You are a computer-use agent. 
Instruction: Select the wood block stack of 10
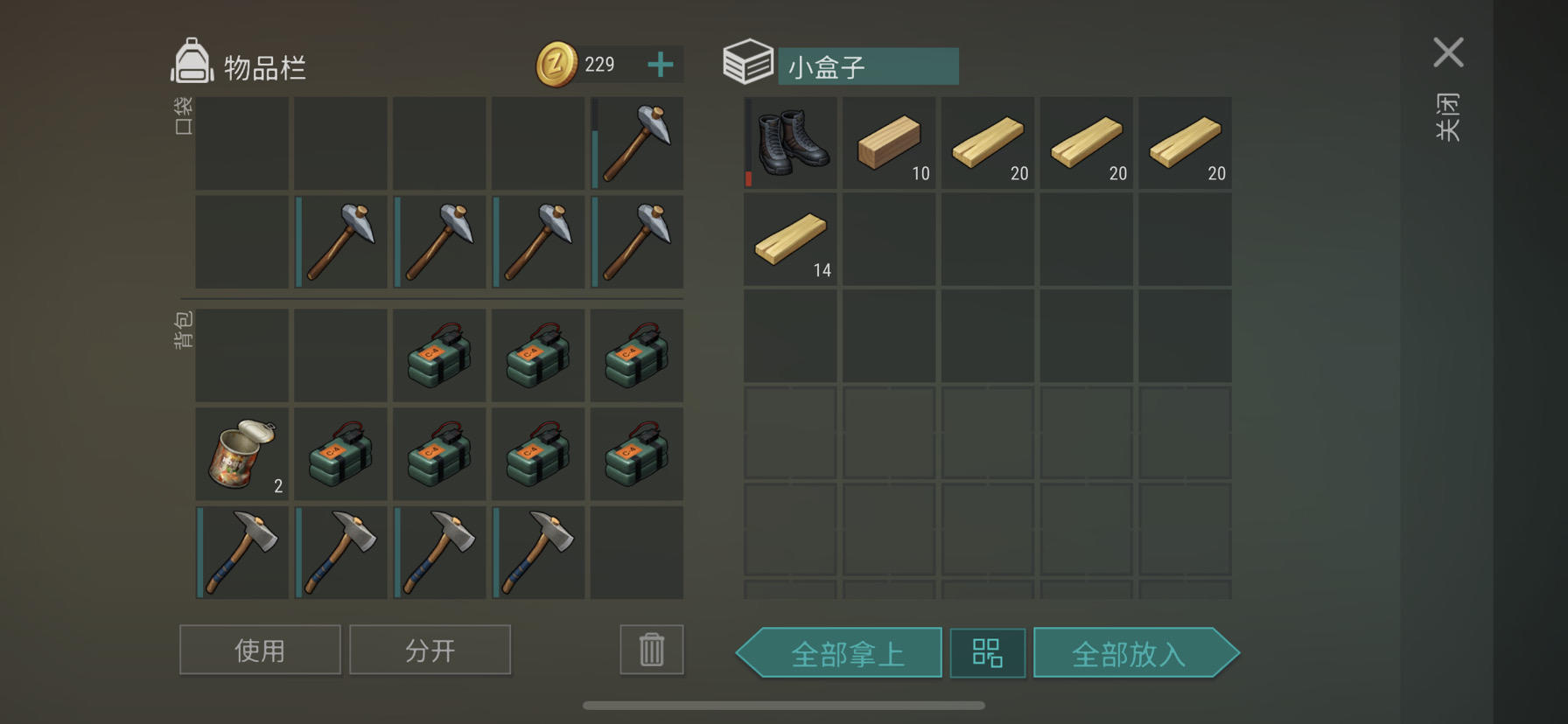point(889,143)
